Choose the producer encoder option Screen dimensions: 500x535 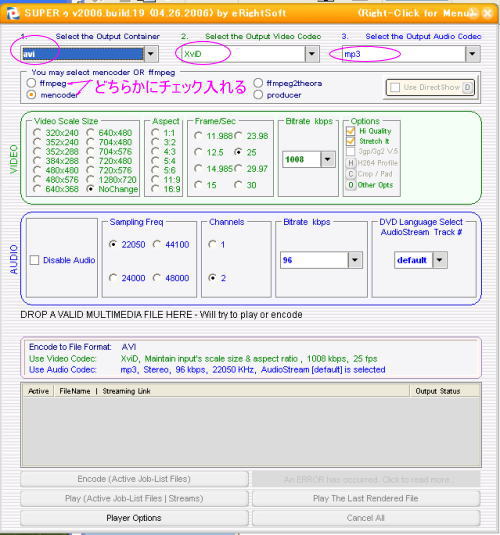258,95
